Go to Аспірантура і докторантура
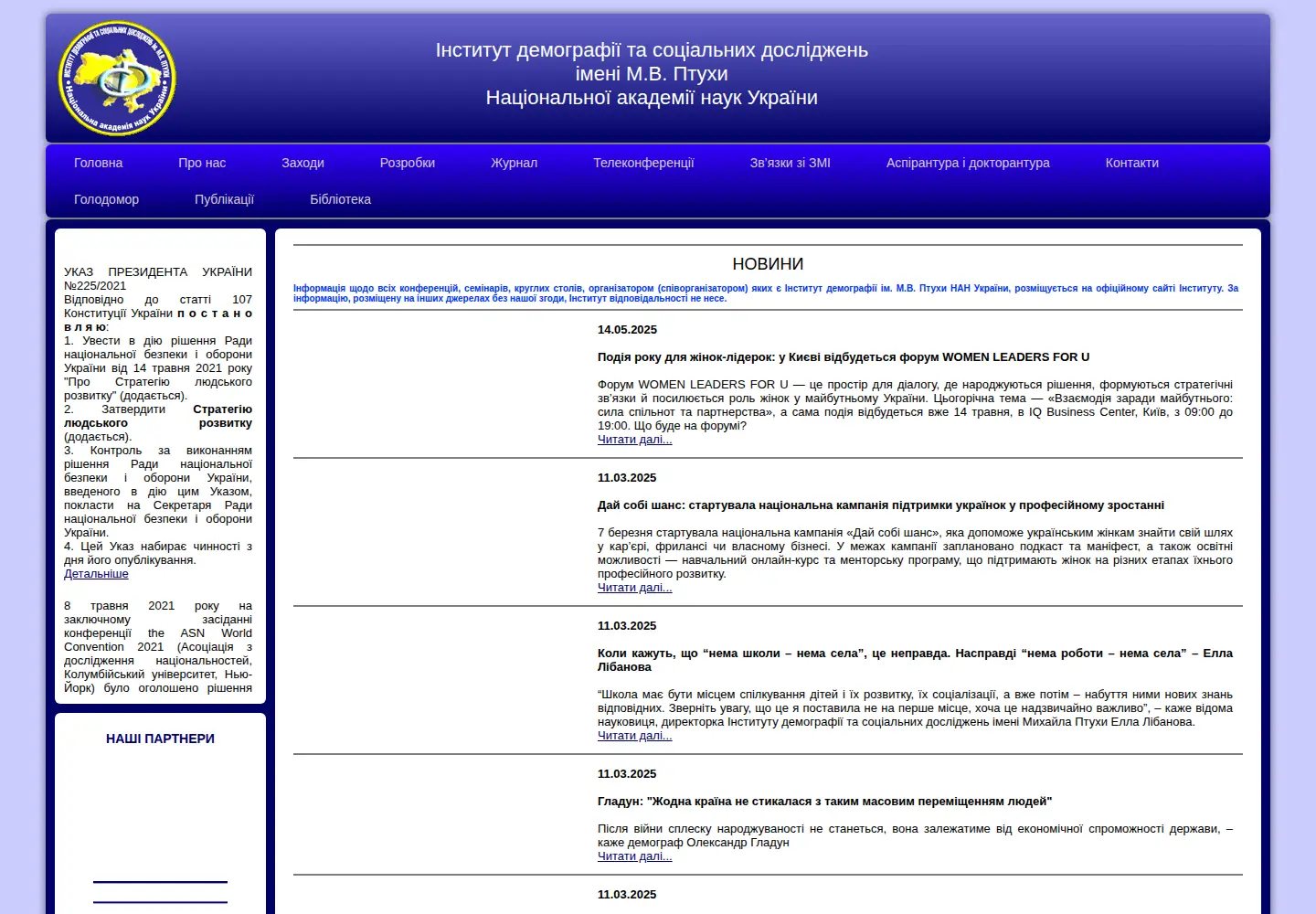The height and width of the screenshot is (914, 1316). point(968,163)
